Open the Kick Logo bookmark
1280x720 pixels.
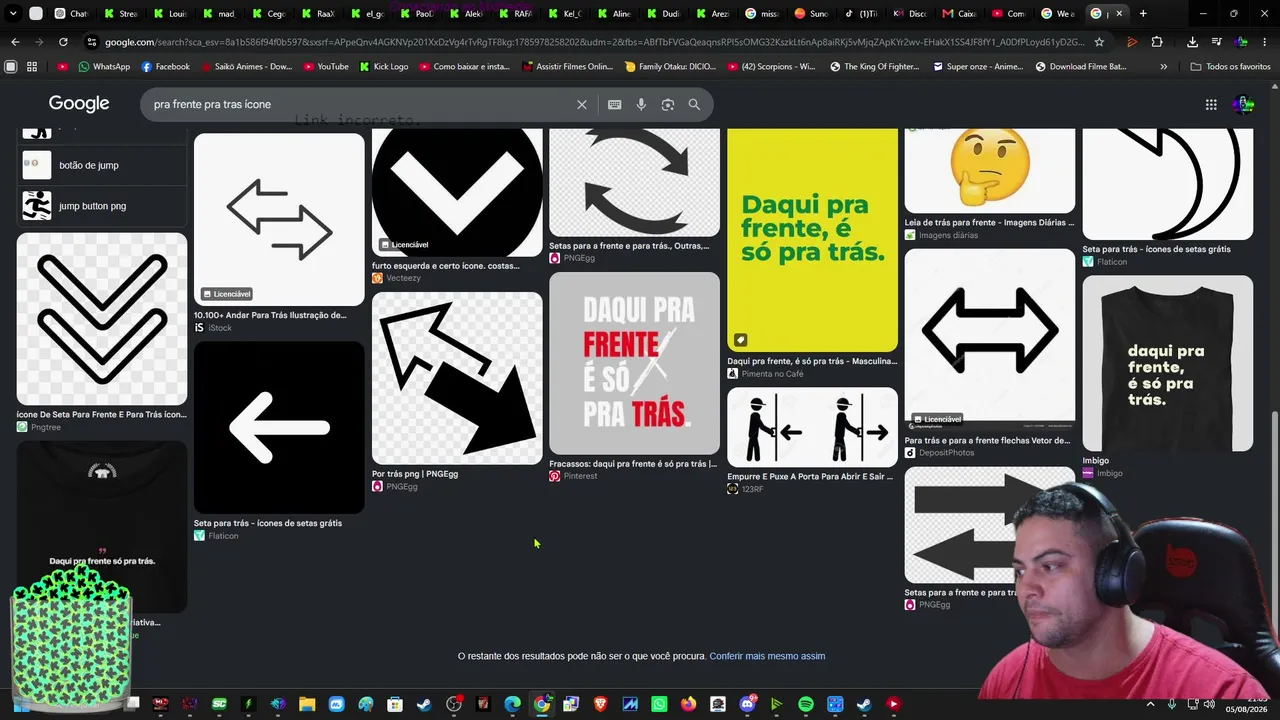point(383,66)
